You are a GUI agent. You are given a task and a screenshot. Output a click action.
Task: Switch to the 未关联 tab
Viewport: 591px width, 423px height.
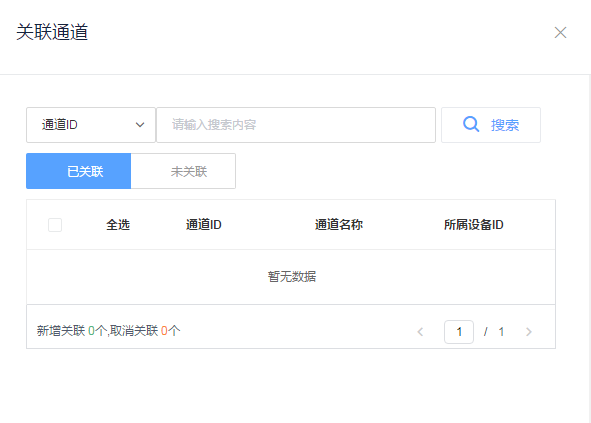tap(183, 171)
